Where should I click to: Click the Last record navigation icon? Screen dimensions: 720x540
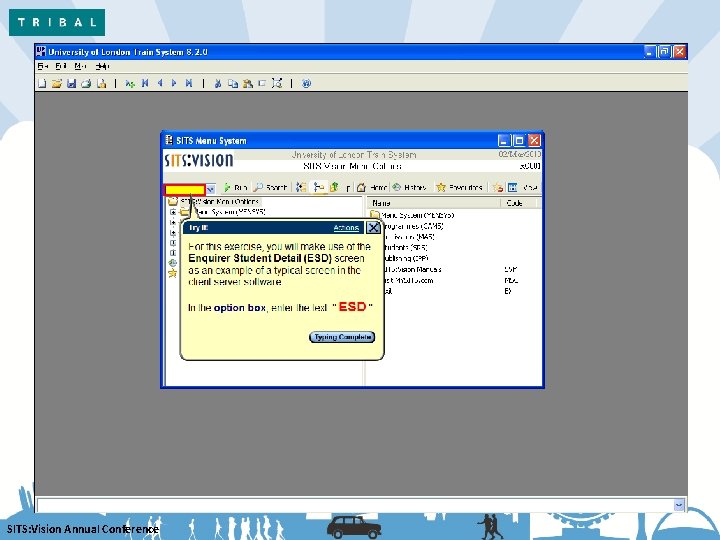[x=189, y=83]
